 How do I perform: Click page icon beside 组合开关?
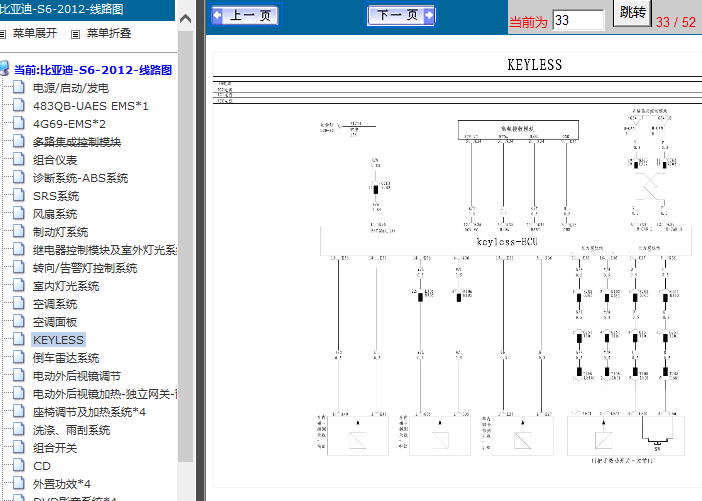(19, 447)
